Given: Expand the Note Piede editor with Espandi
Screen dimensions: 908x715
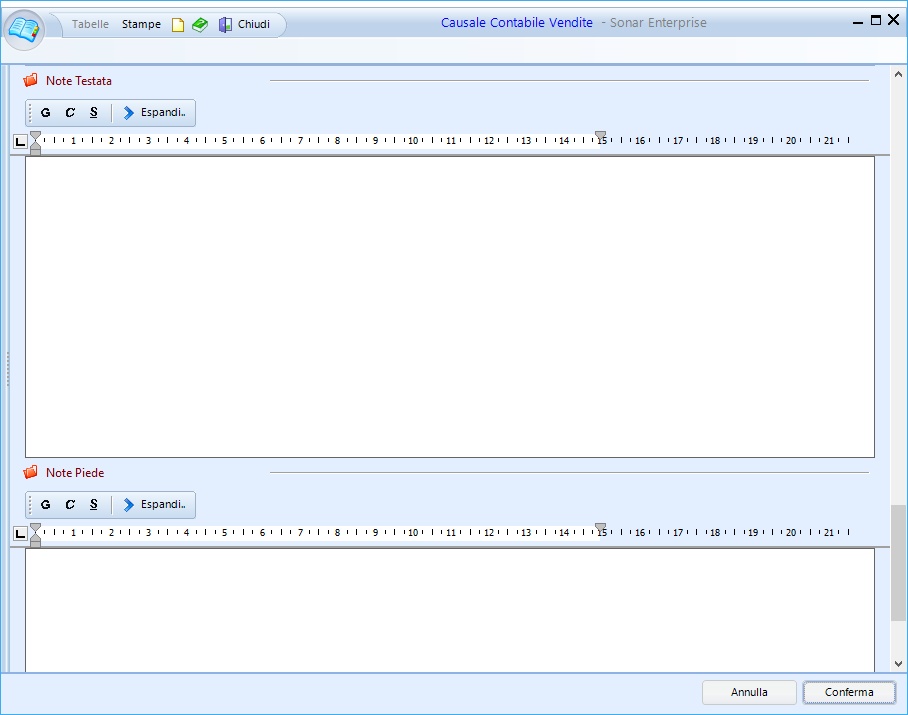Looking at the screenshot, I should (155, 505).
